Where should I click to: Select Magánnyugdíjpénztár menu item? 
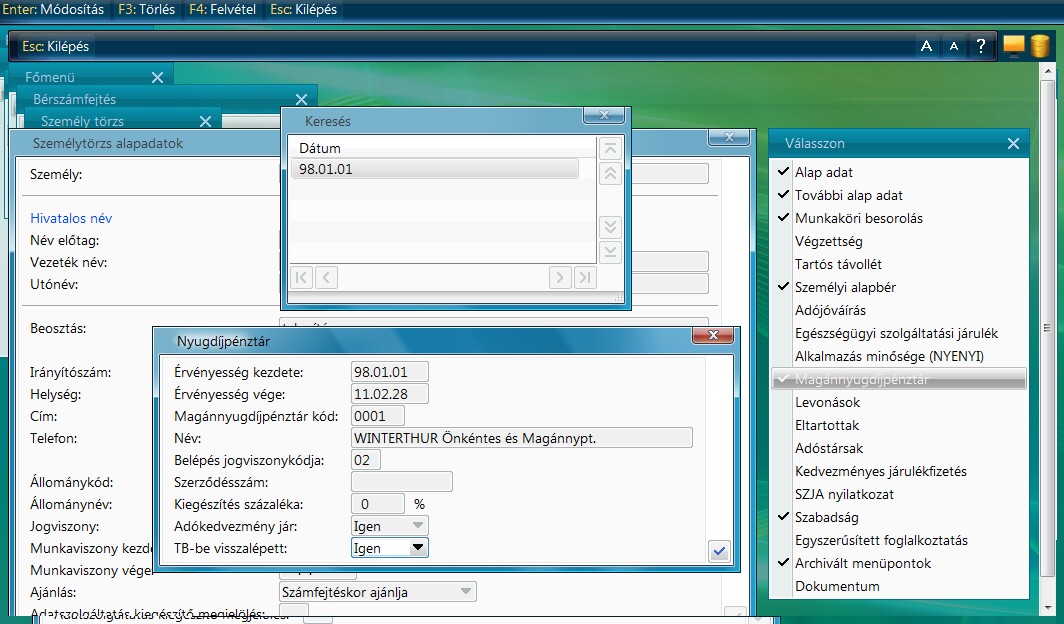point(898,379)
